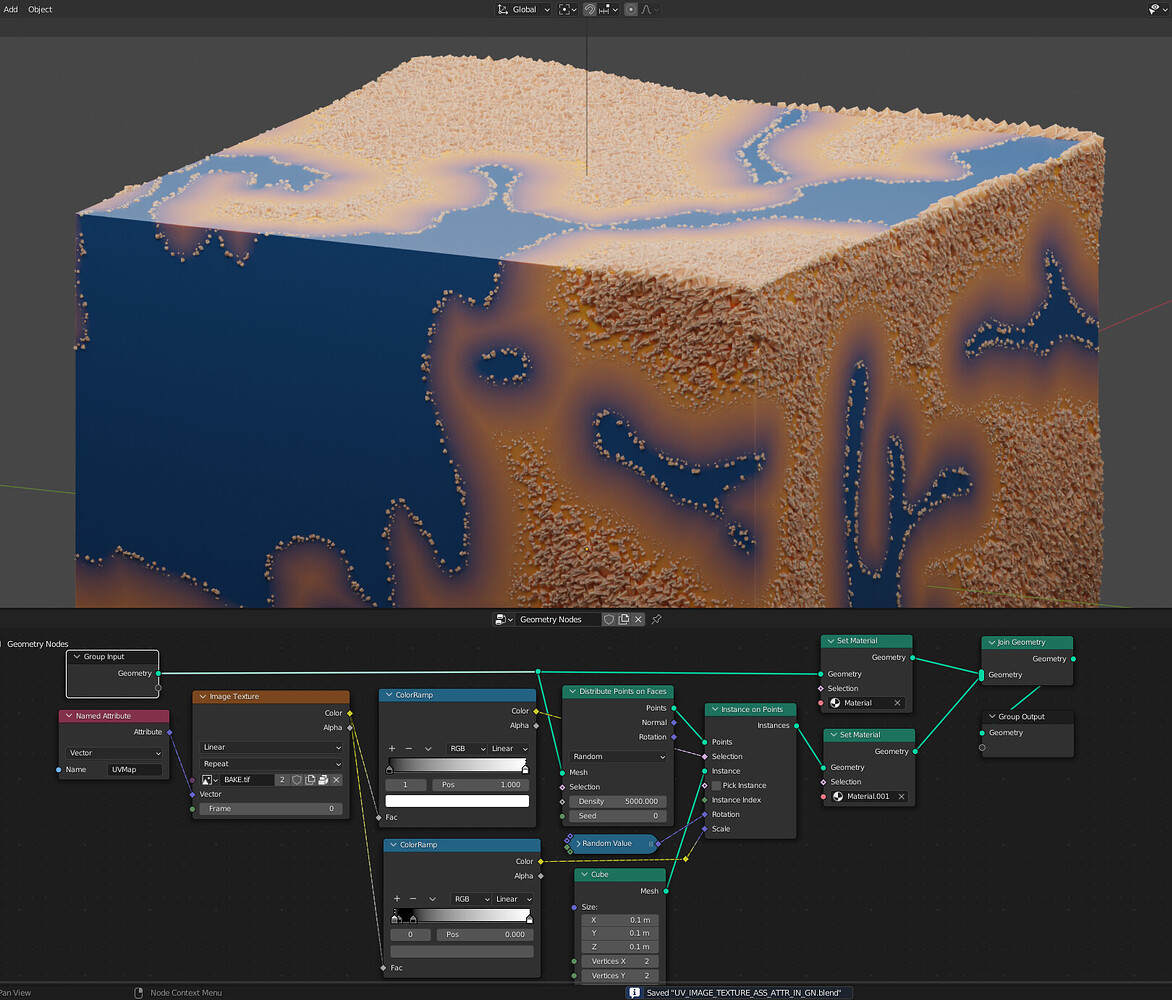Click the dark color swatch in lower ColorRamp
The height and width of the screenshot is (1000, 1172).
(462, 951)
